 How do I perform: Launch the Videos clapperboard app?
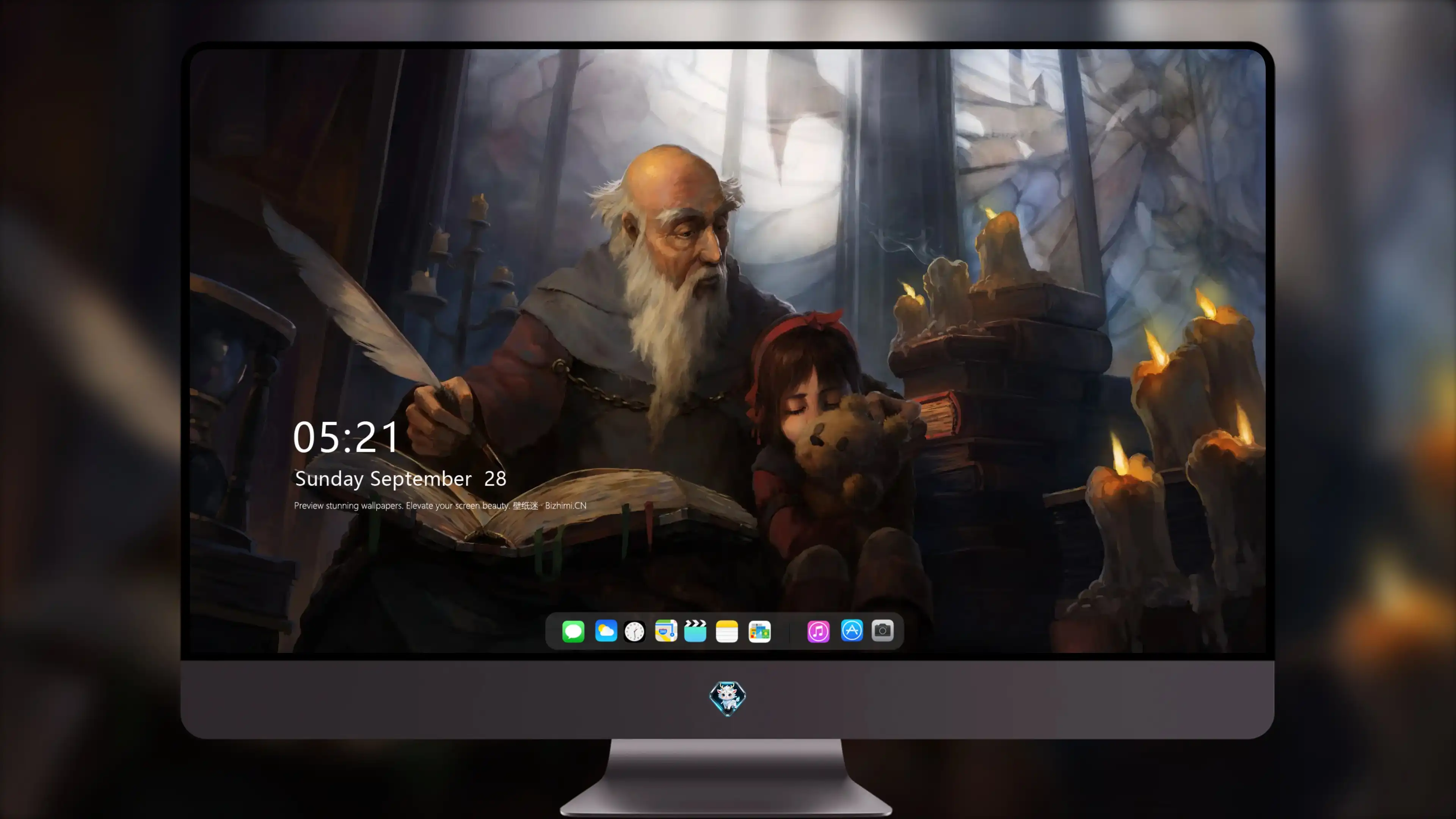tap(695, 631)
